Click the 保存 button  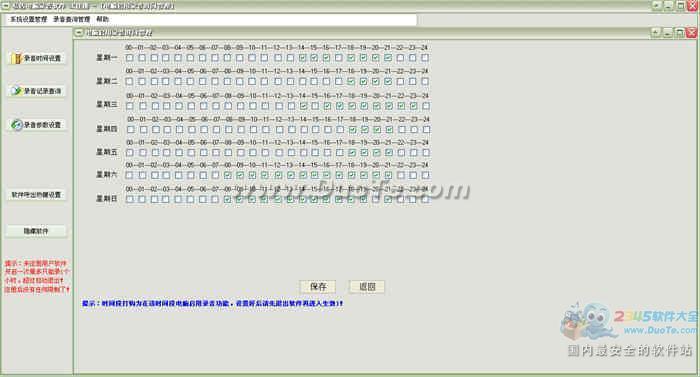click(318, 287)
